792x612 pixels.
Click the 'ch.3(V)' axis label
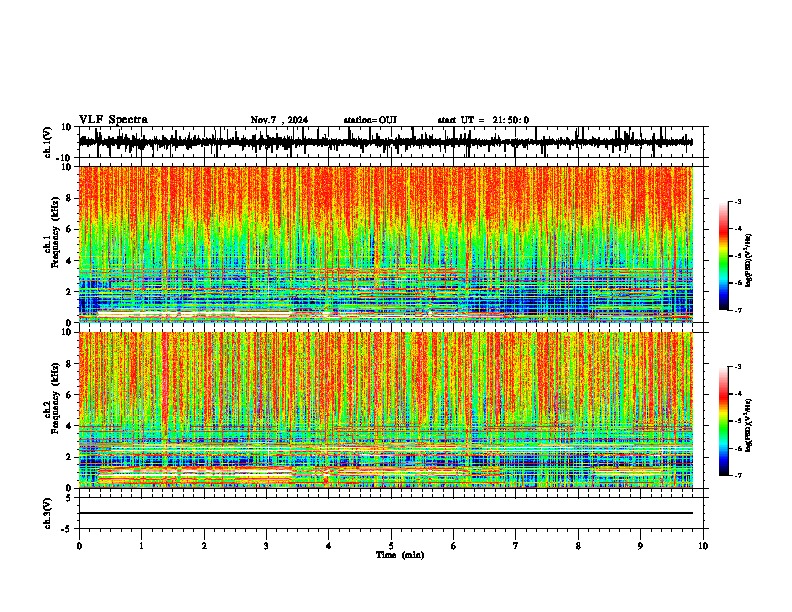pyautogui.click(x=47, y=513)
